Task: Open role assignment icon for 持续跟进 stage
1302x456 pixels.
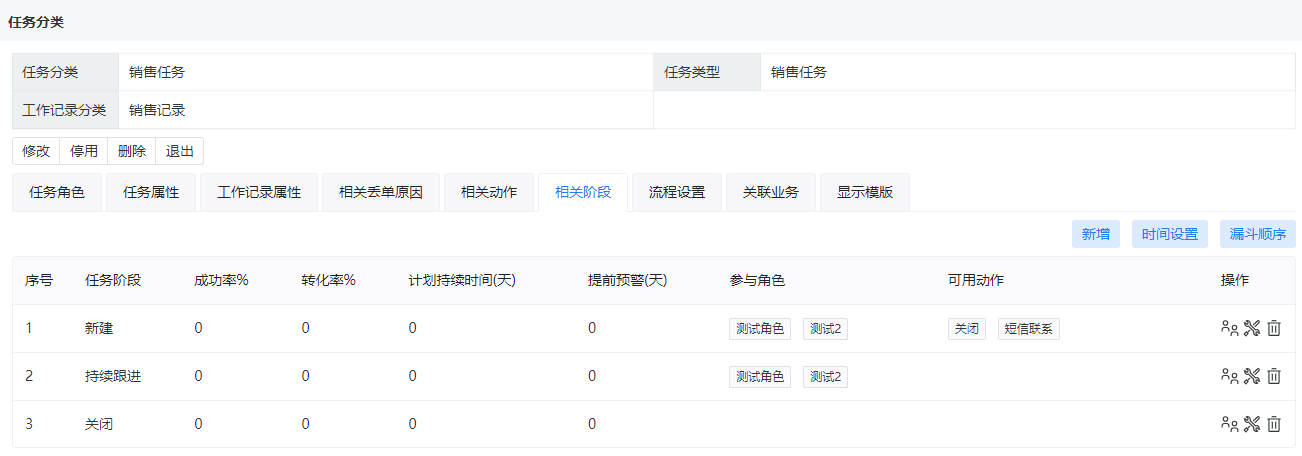Action: tap(1230, 376)
